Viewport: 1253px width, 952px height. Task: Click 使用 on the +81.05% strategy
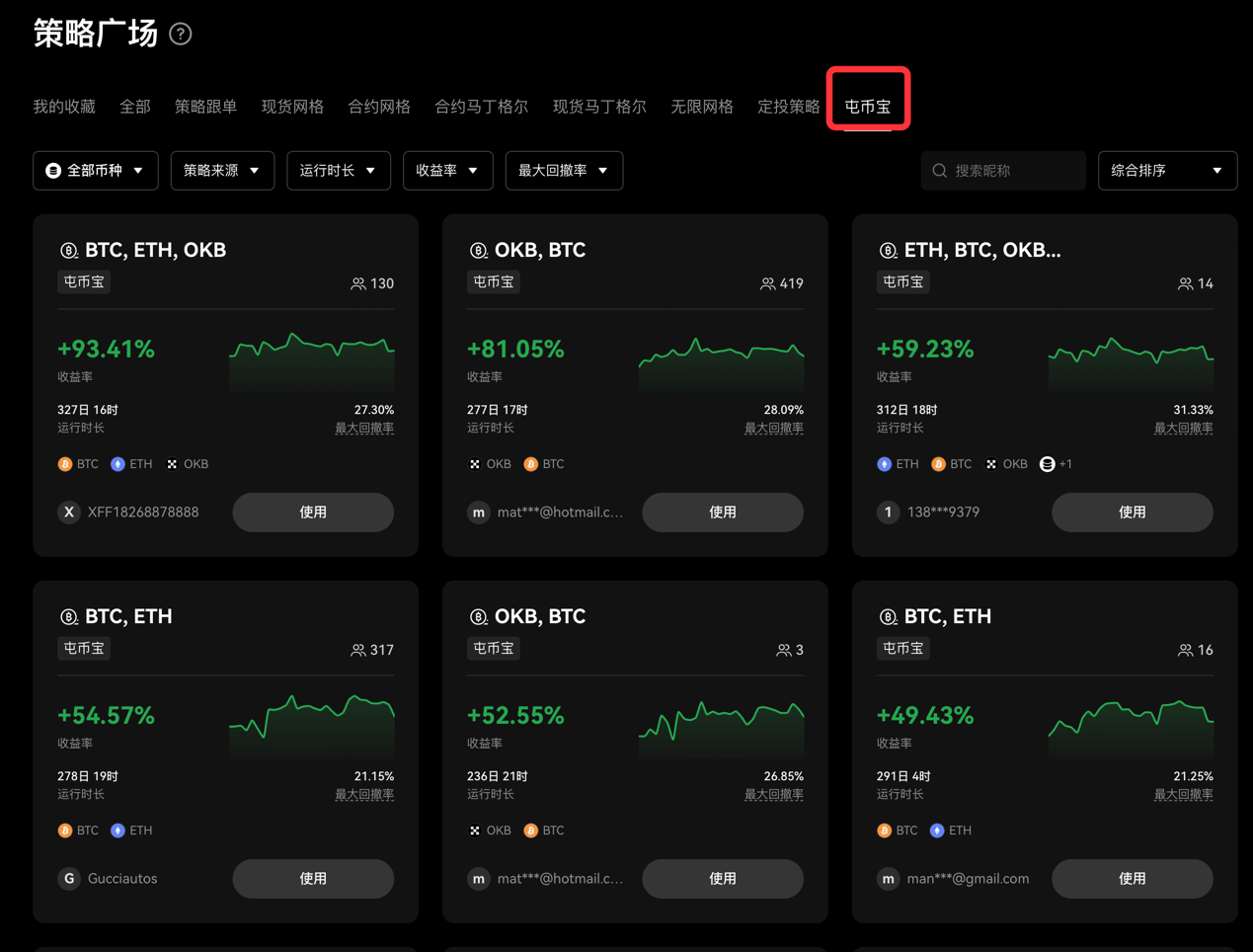pos(723,513)
